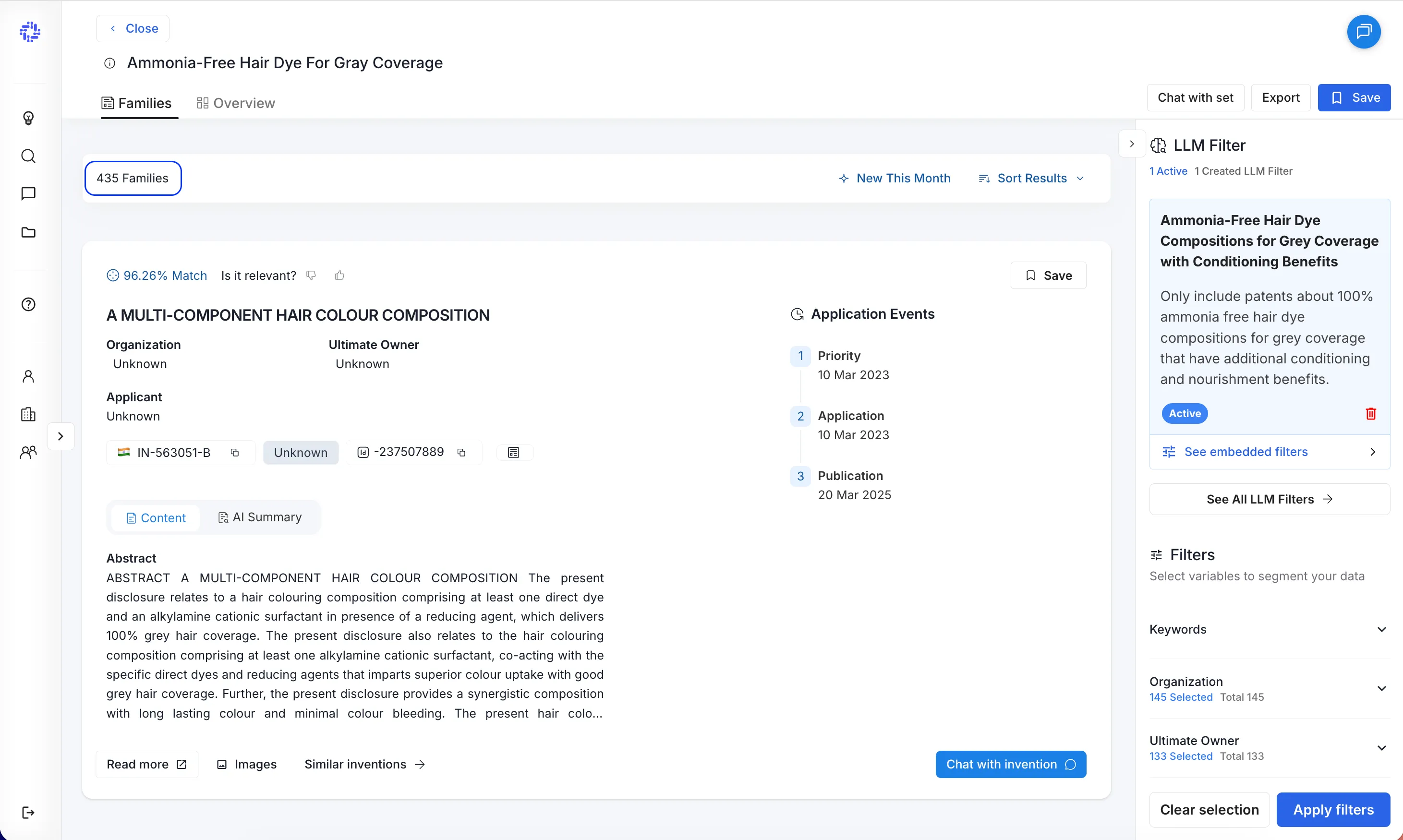Open the lightbulb ideas sidebar icon
Image resolution: width=1403 pixels, height=840 pixels.
coord(28,118)
